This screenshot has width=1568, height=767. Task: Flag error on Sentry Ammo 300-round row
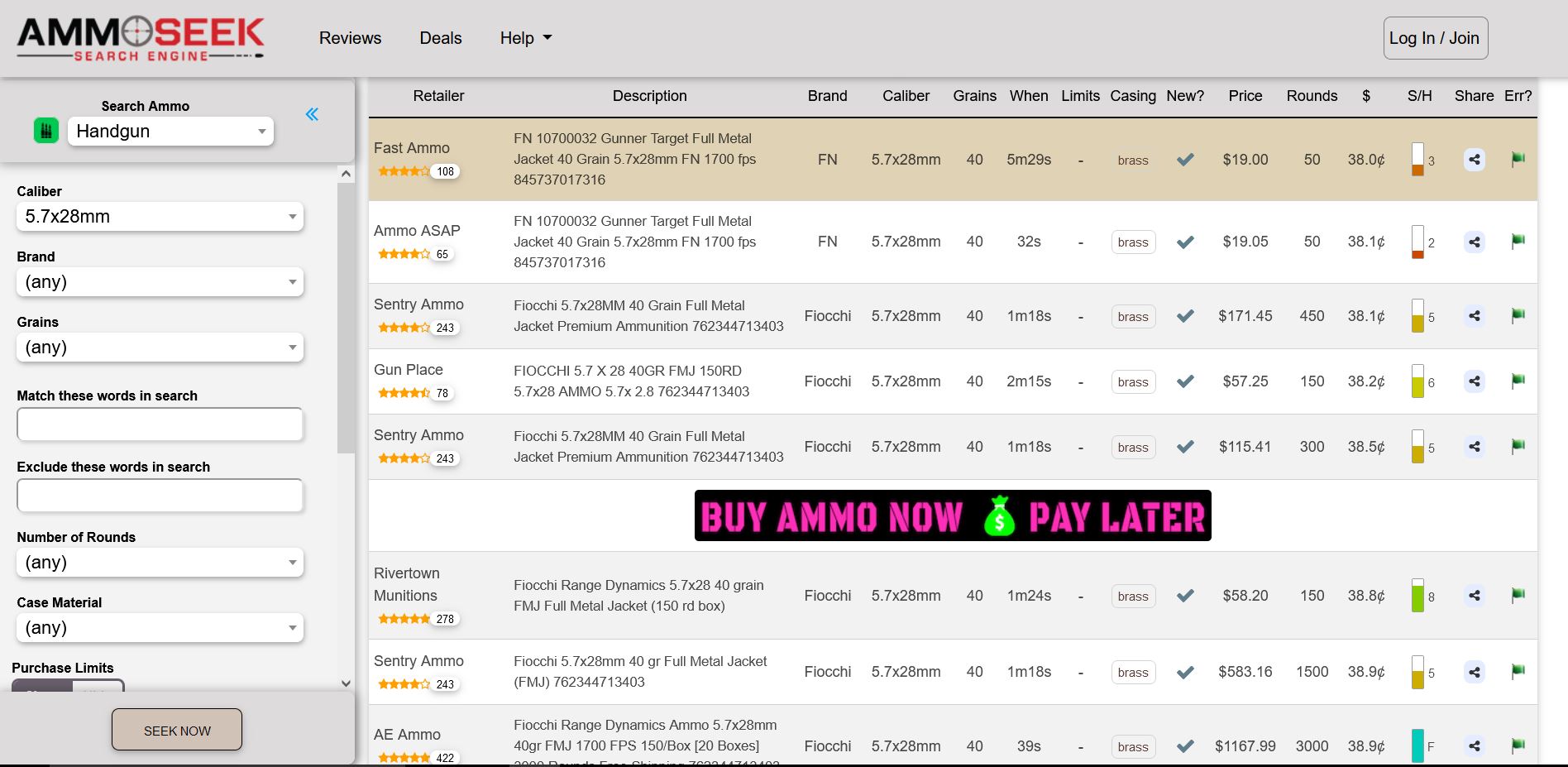pyautogui.click(x=1518, y=446)
